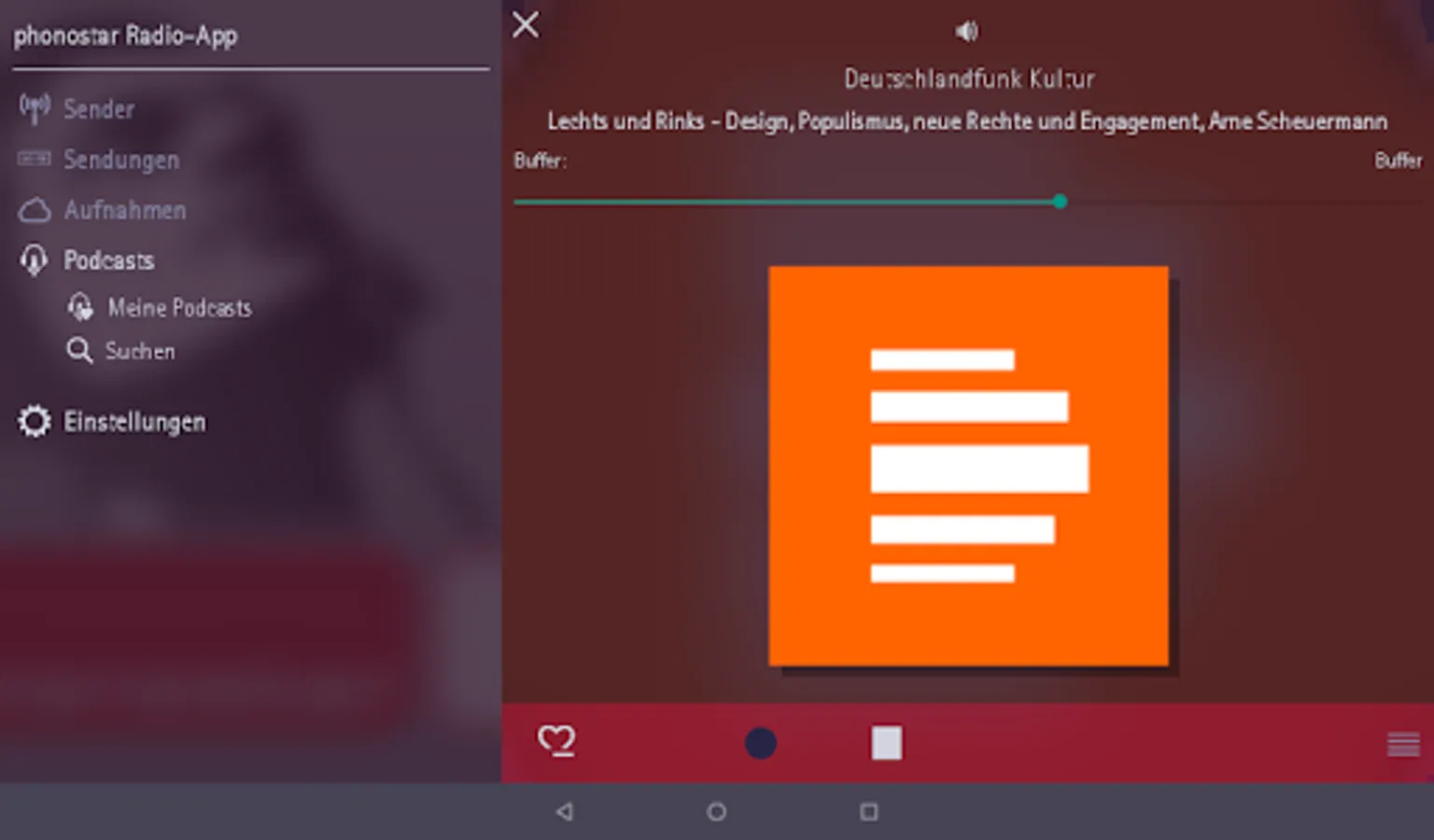Image resolution: width=1434 pixels, height=840 pixels.
Task: Click the Einstellungen gear icon
Action: coord(35,421)
